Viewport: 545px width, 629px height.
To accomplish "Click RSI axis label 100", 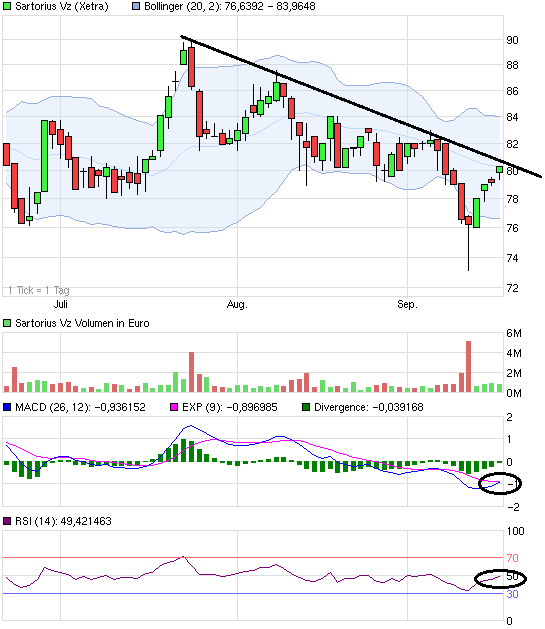I will 515,531.
